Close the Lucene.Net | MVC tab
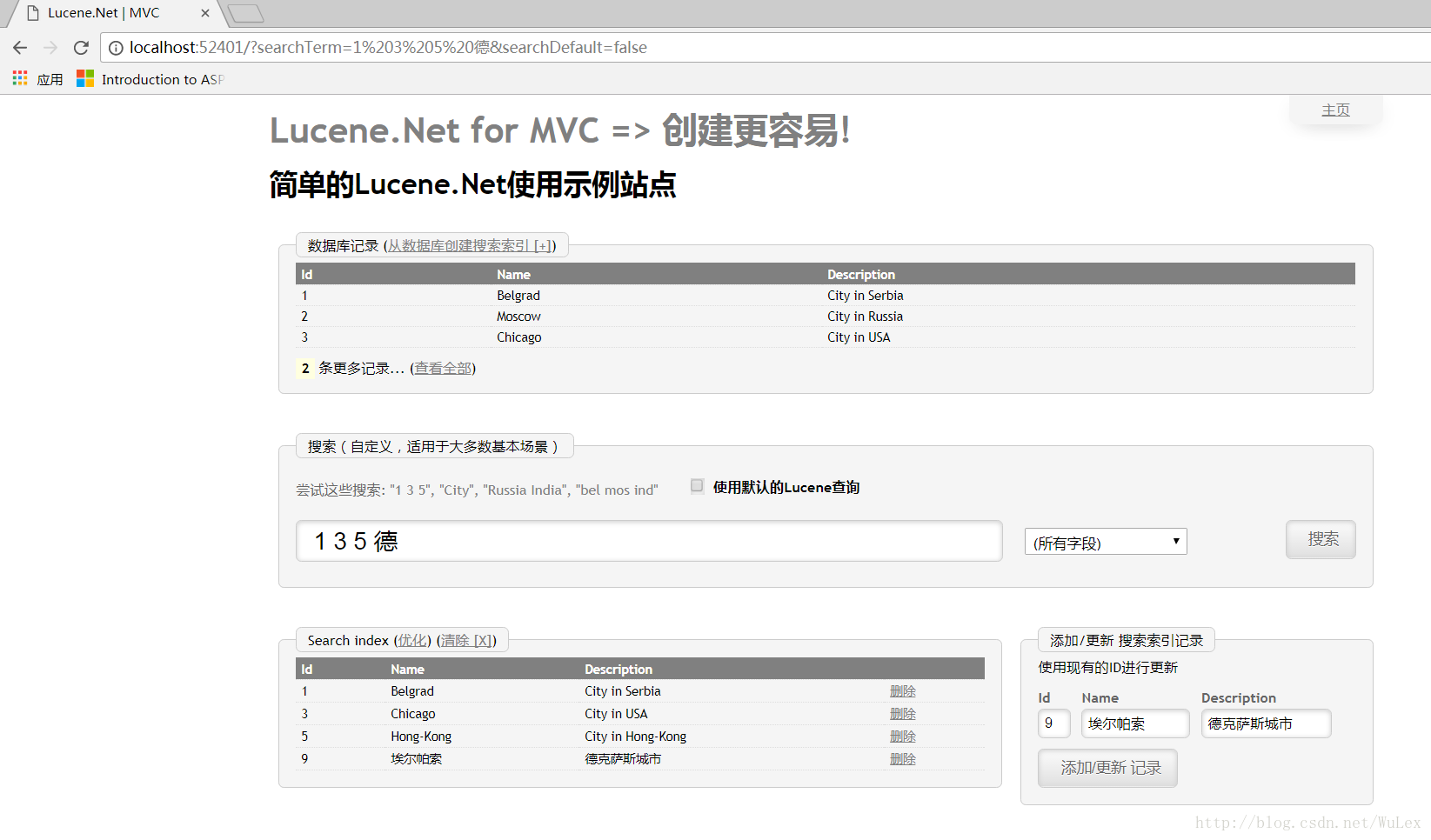The image size is (1431, 840). click(205, 13)
